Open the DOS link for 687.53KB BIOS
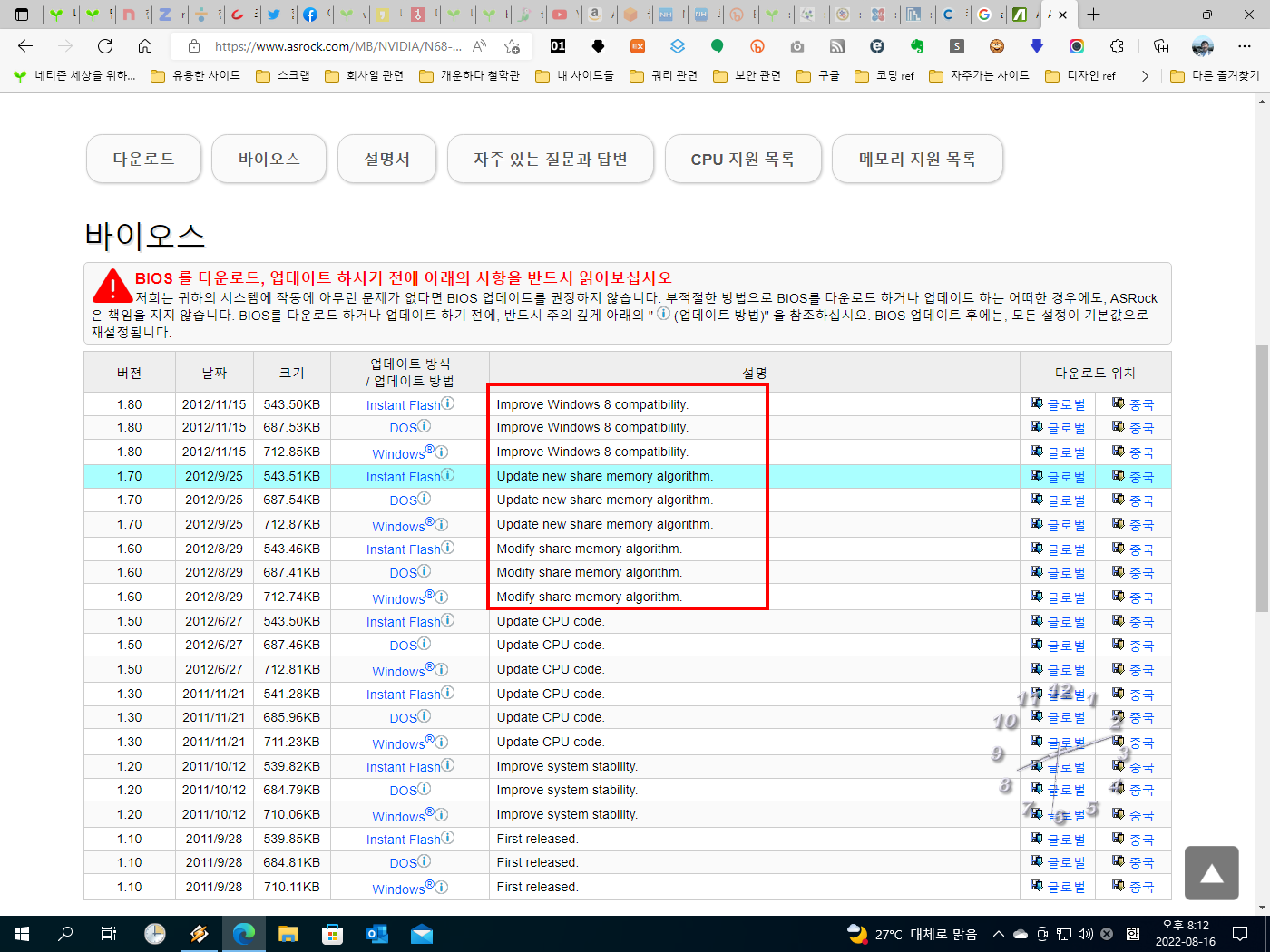Viewport: 1270px width, 952px height. point(403,428)
